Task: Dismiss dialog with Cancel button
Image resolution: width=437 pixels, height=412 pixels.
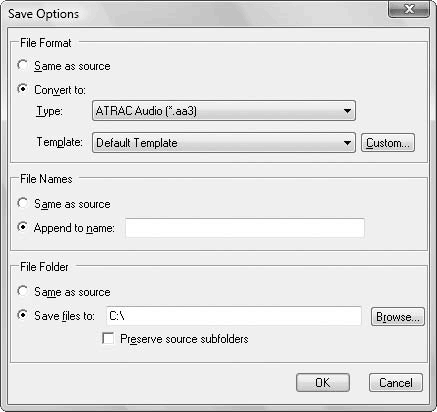Action: [x=396, y=382]
